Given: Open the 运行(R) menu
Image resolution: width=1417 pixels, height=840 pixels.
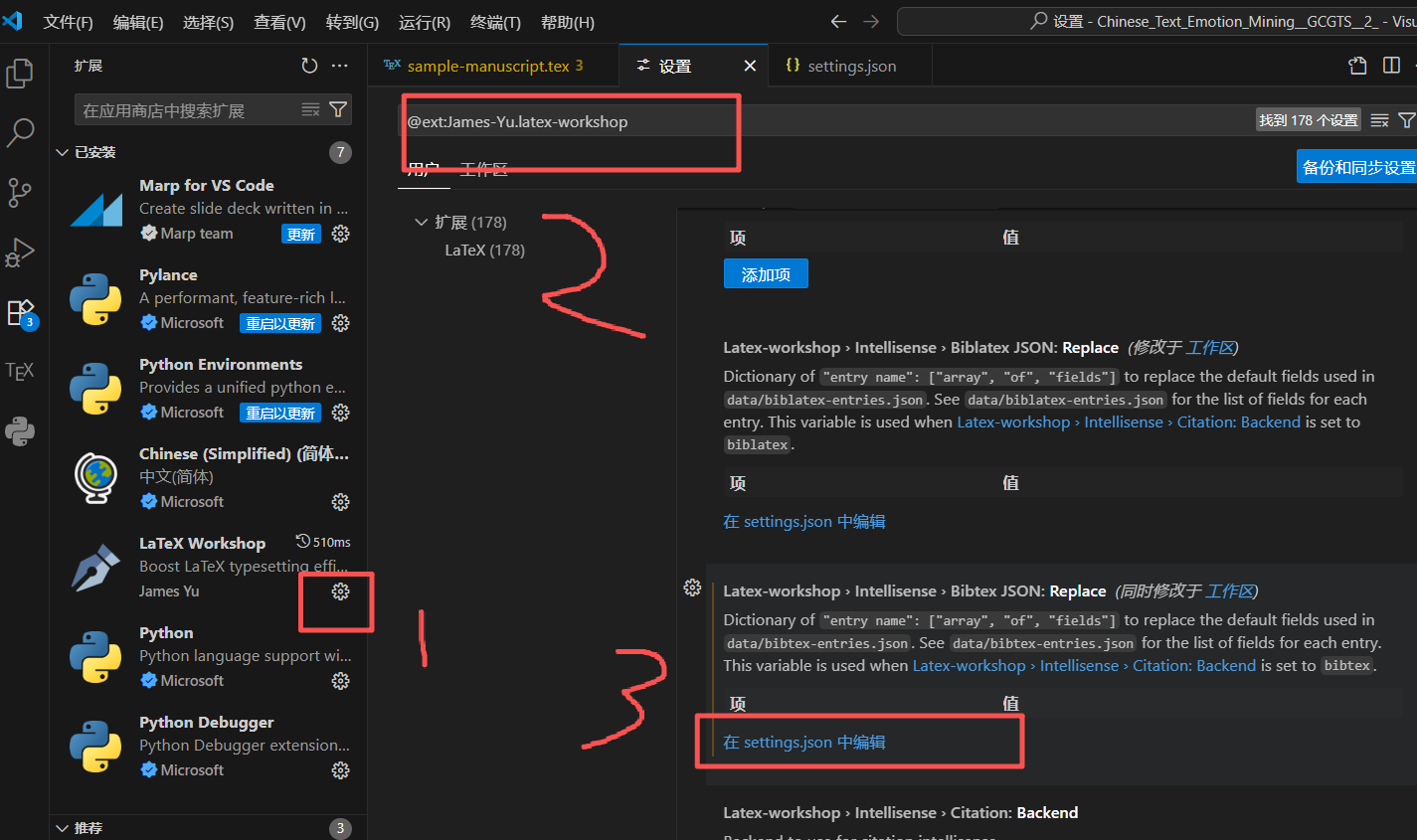Looking at the screenshot, I should (425, 22).
